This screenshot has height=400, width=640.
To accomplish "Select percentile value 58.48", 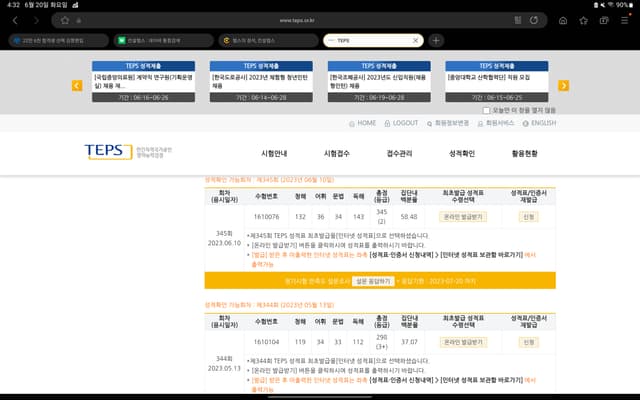I will tap(409, 217).
